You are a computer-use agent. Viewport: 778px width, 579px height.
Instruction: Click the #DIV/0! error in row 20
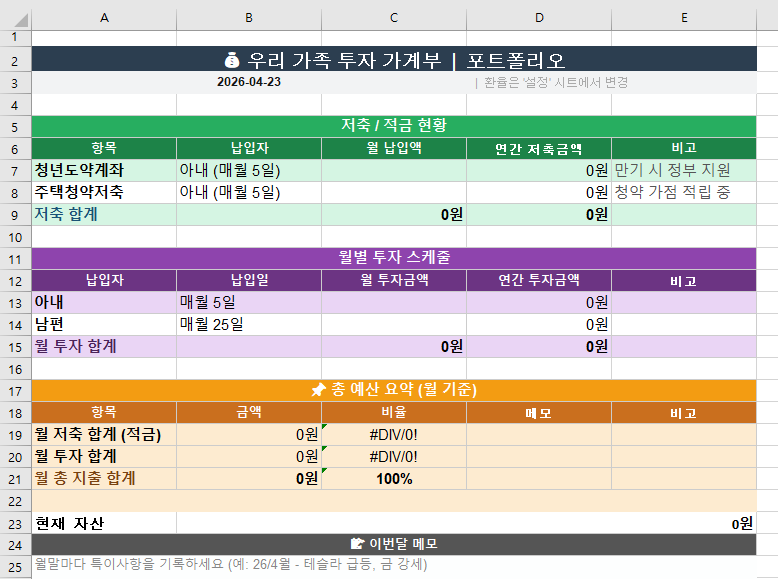pyautogui.click(x=394, y=456)
